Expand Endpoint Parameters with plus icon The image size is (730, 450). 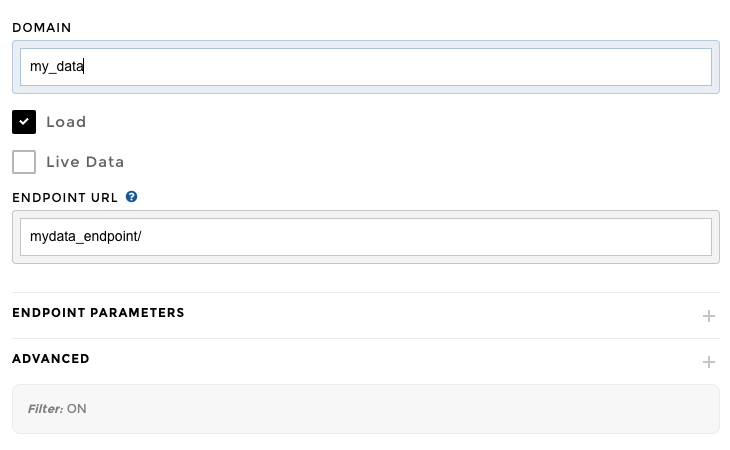click(x=708, y=316)
